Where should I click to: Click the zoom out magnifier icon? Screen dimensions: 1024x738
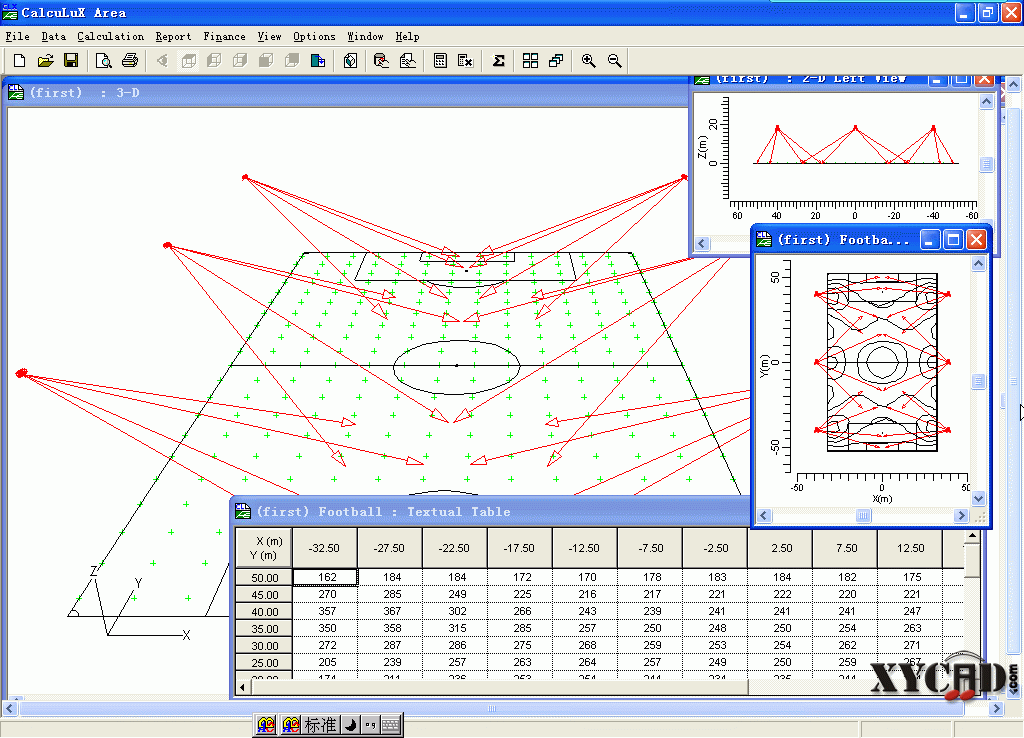pyautogui.click(x=615, y=61)
